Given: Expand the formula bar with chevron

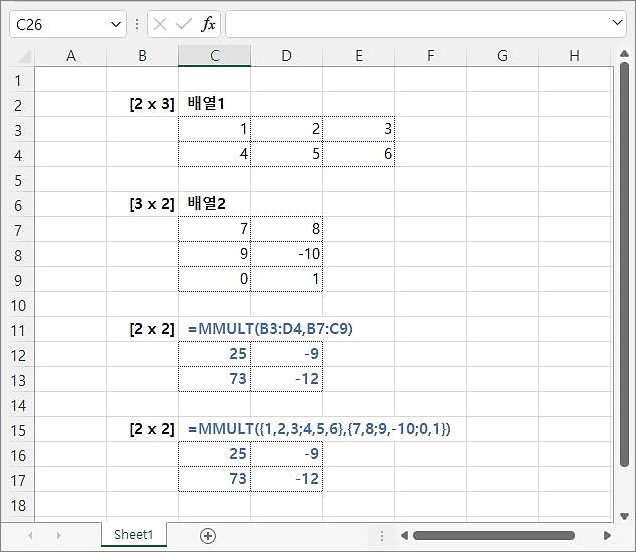Looking at the screenshot, I should [x=617, y=23].
